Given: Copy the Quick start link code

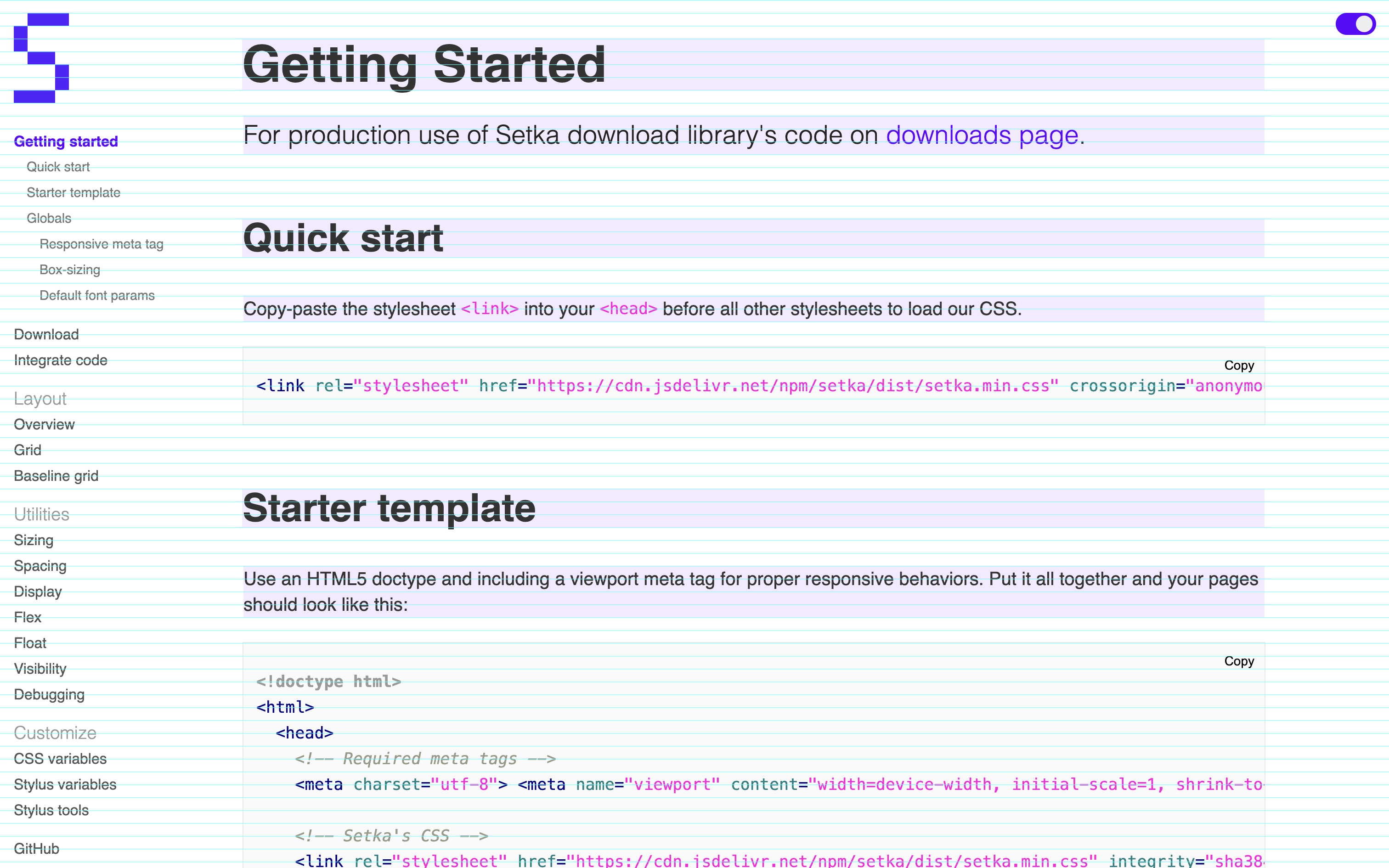Looking at the screenshot, I should pos(1239,366).
